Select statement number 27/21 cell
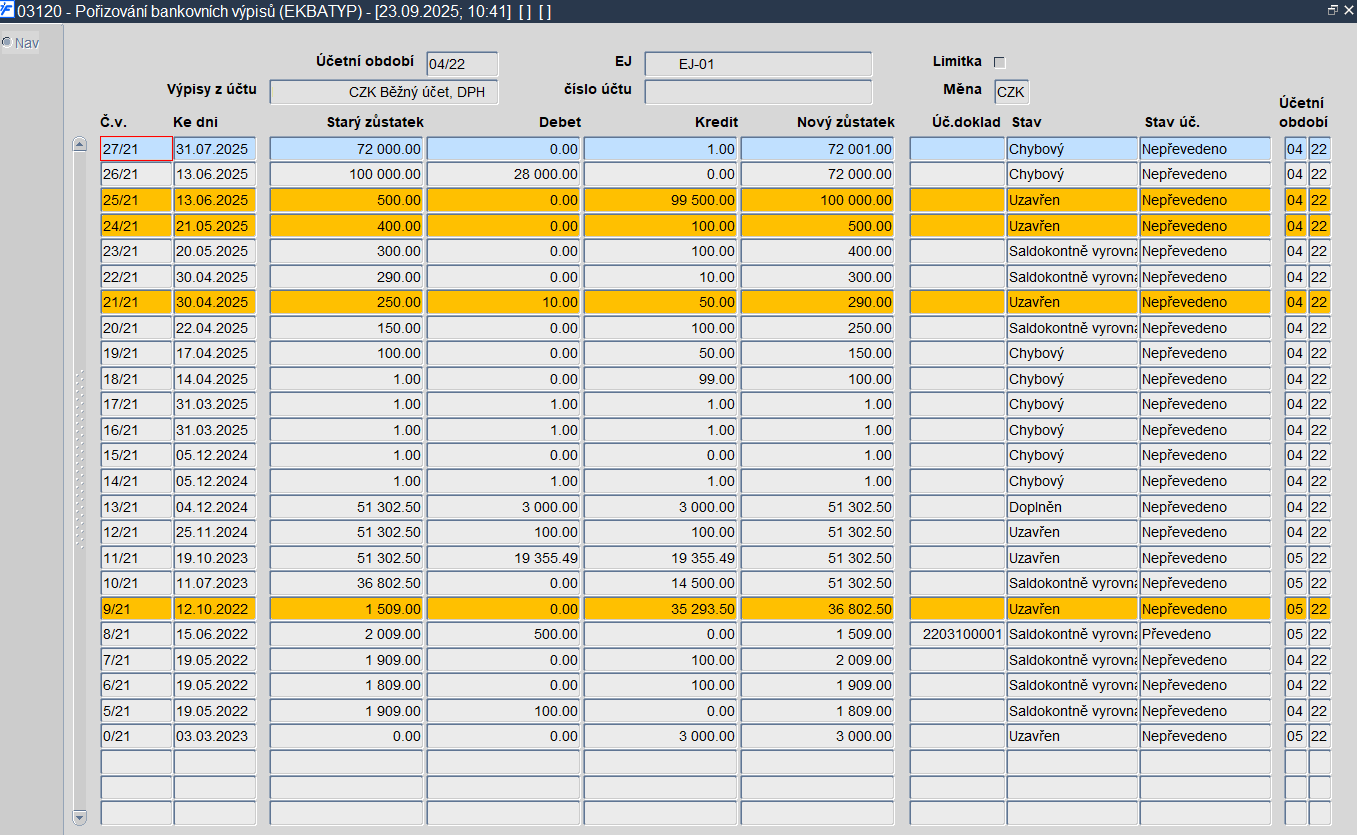Viewport: 1357px width, 835px height. (136, 149)
